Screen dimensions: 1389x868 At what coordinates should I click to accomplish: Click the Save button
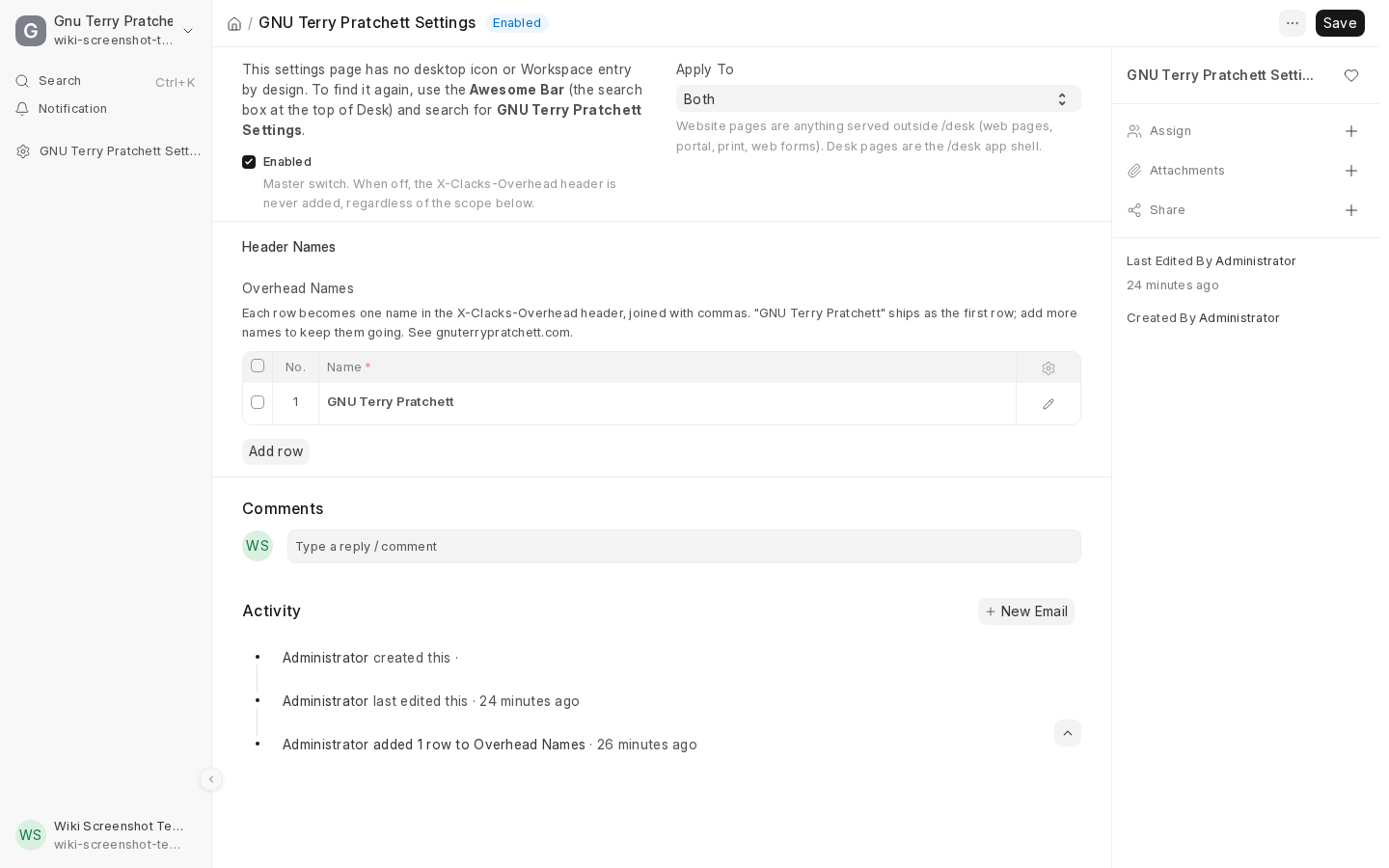pos(1340,23)
